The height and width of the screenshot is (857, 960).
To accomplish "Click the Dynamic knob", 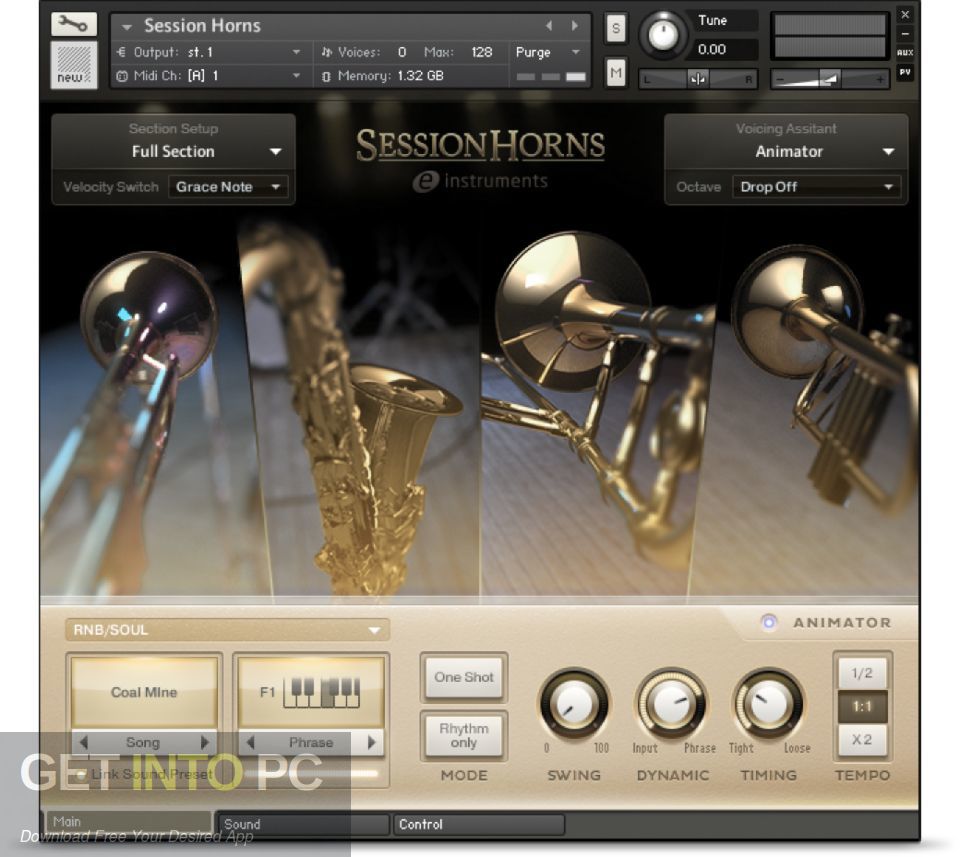I will 672,704.
